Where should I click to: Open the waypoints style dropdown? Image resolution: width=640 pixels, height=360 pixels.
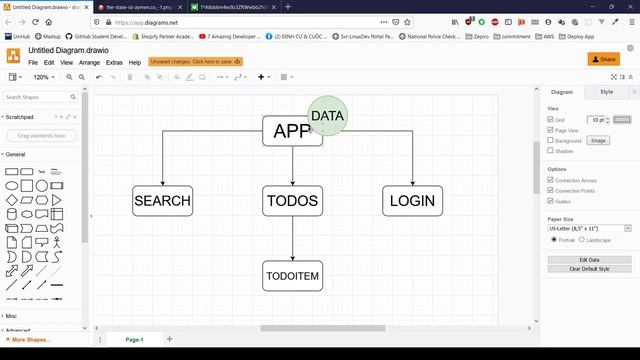[240, 77]
